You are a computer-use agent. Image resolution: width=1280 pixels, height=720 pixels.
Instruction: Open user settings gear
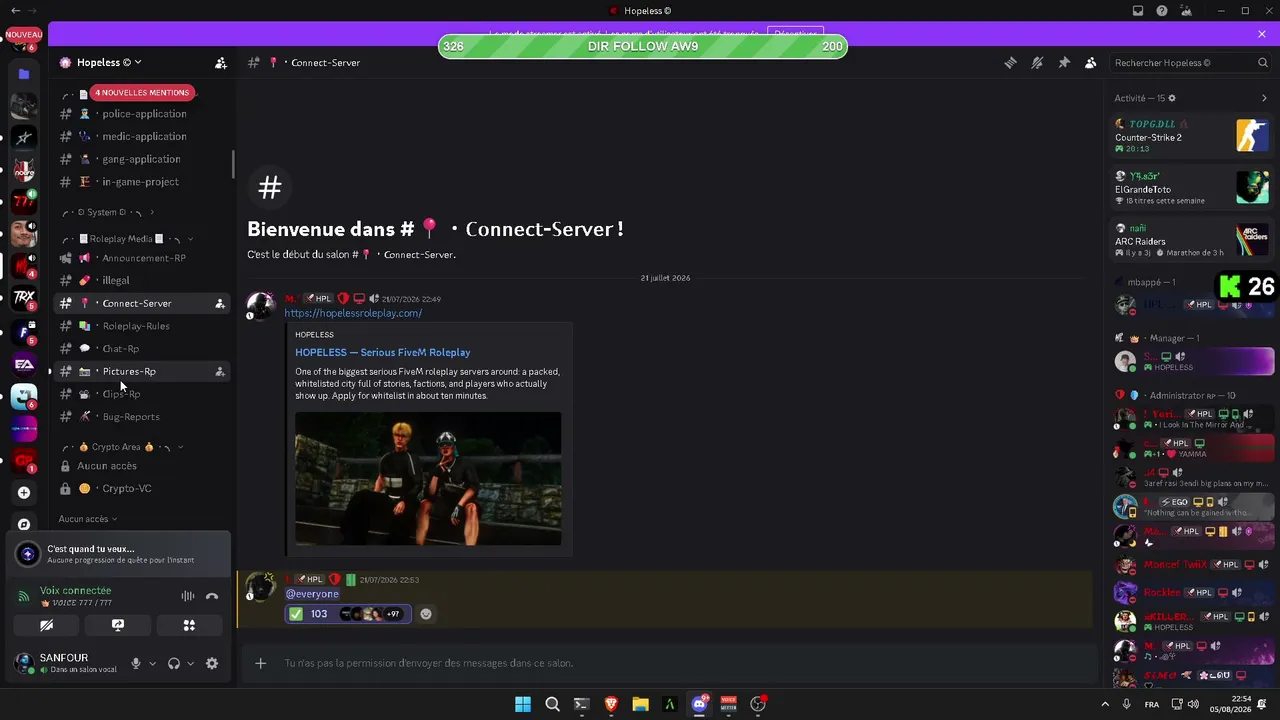click(212, 663)
